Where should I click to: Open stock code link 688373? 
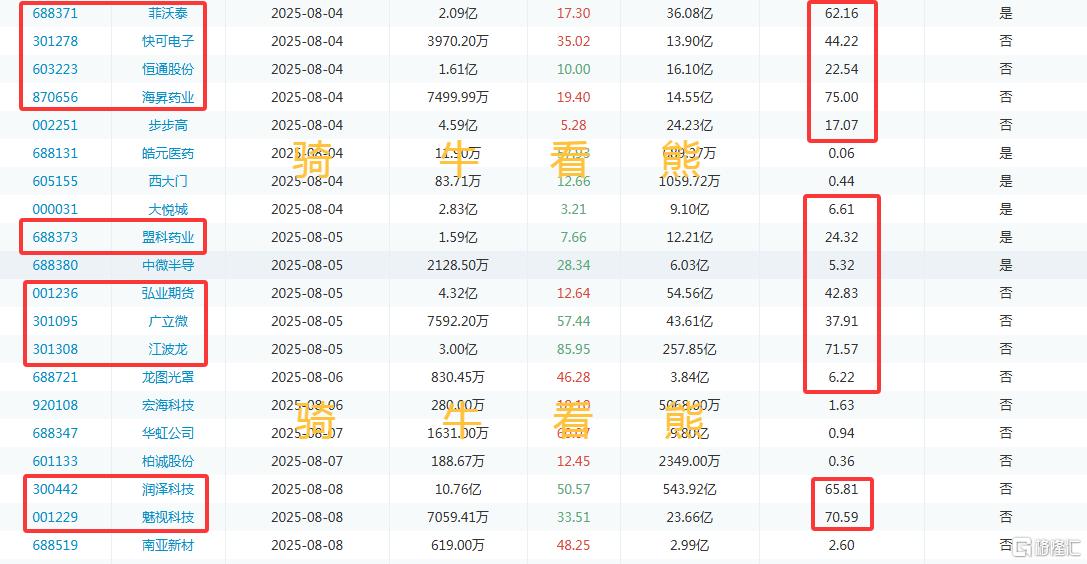coord(55,237)
